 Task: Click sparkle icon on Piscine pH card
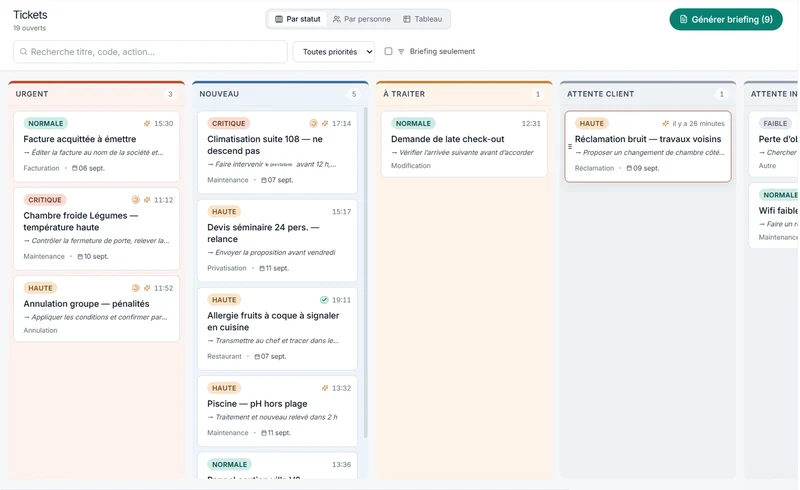click(325, 388)
